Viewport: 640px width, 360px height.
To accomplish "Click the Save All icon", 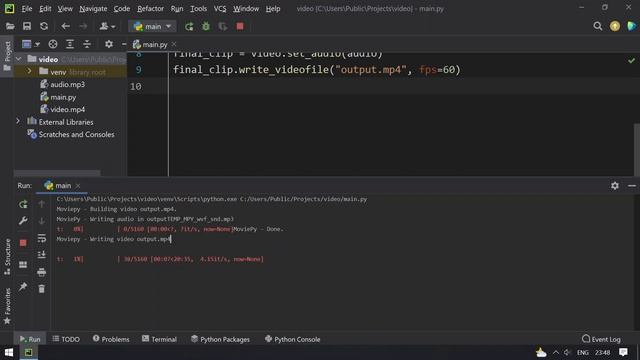I will point(27,27).
